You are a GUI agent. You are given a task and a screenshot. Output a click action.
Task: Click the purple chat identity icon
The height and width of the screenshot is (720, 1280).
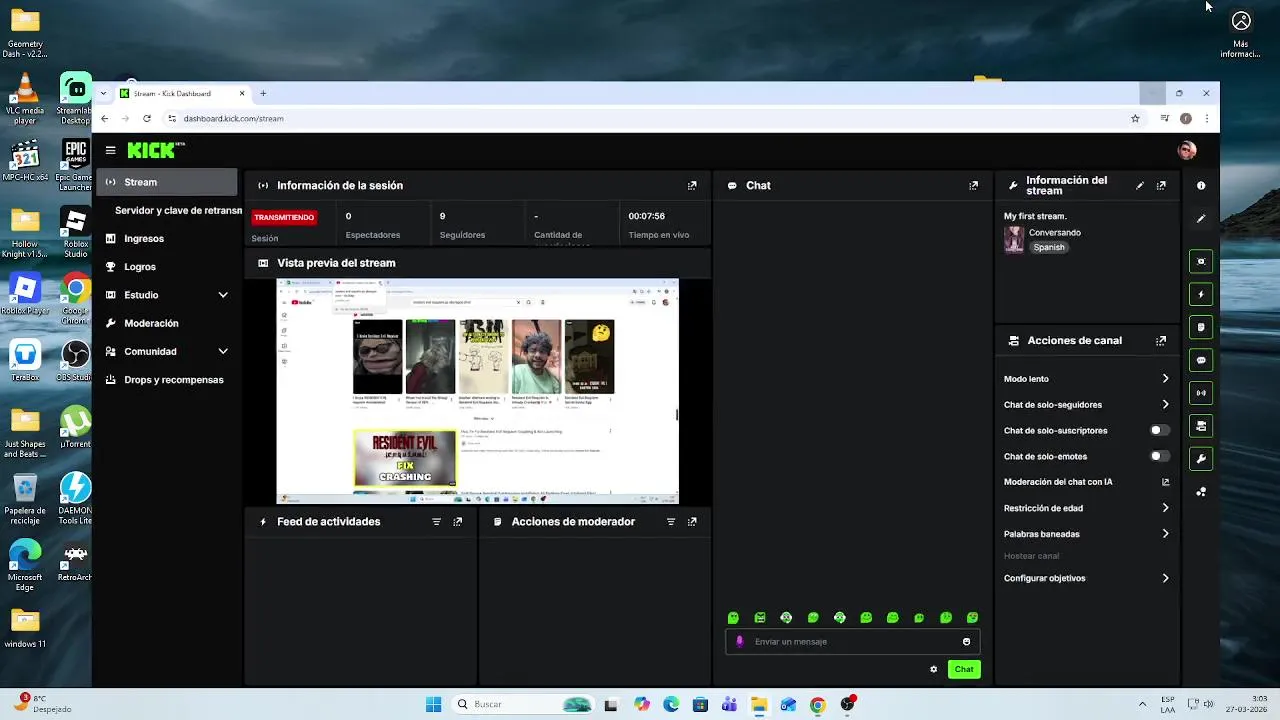[x=740, y=641]
